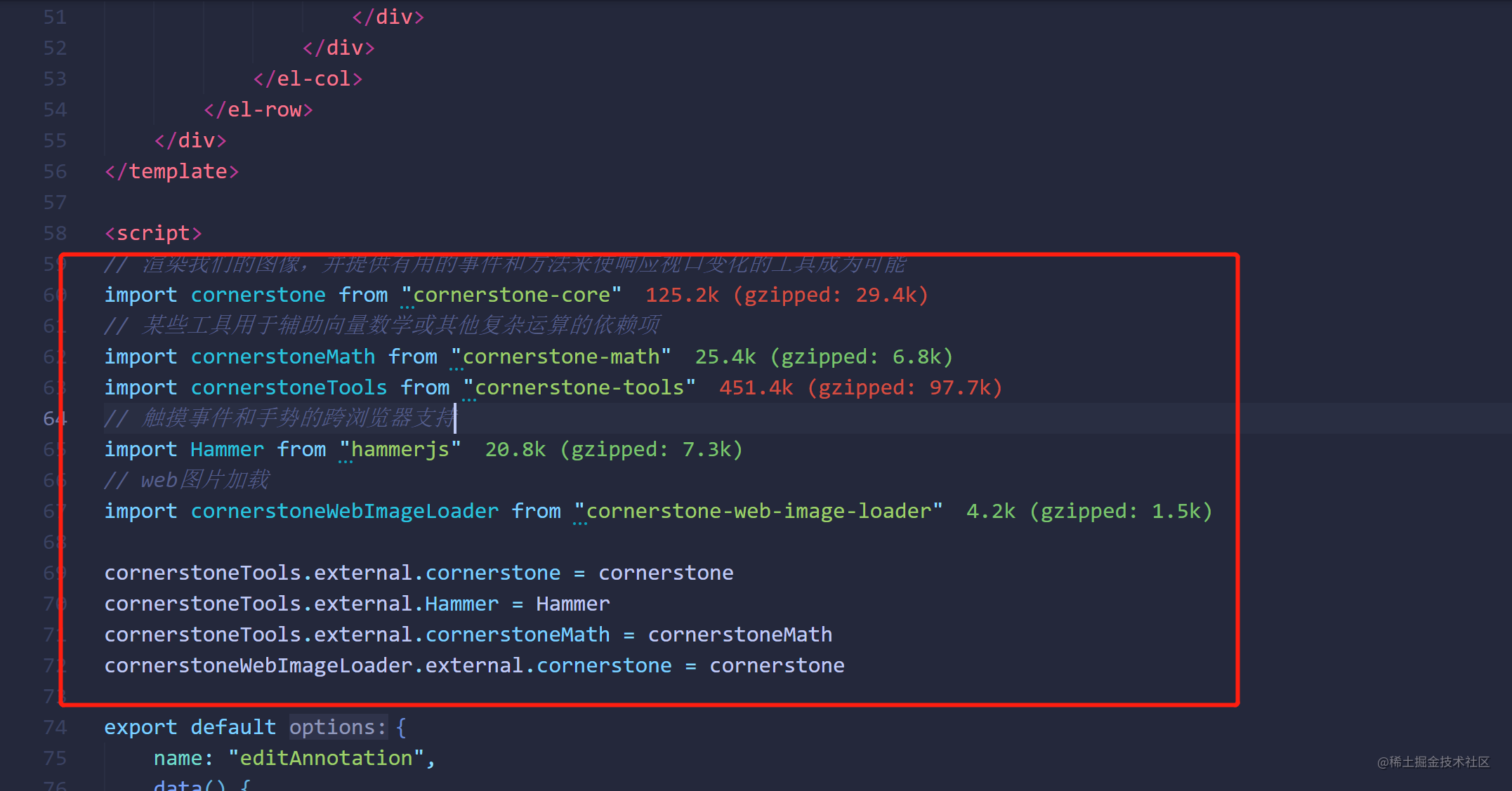Click the closing el-col tag

coord(308,79)
